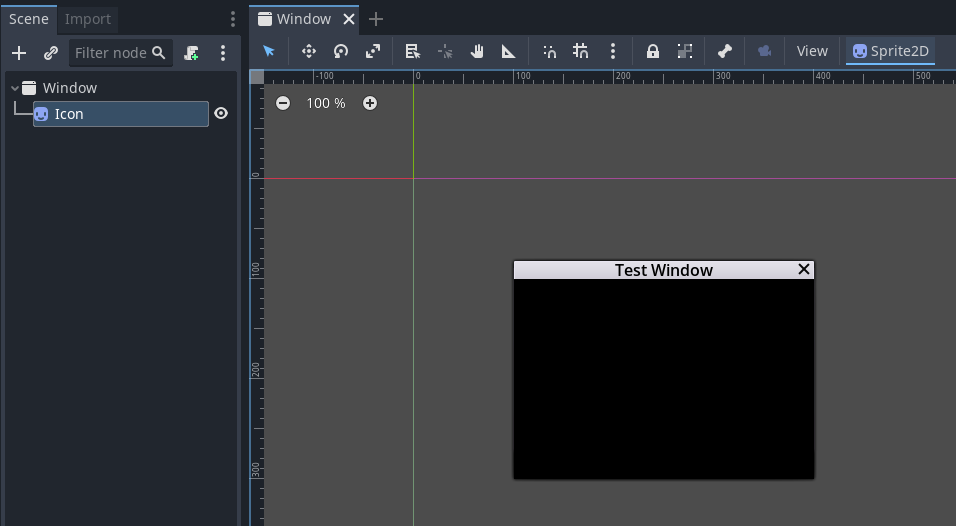
Task: Open the View menu
Action: click(x=812, y=51)
